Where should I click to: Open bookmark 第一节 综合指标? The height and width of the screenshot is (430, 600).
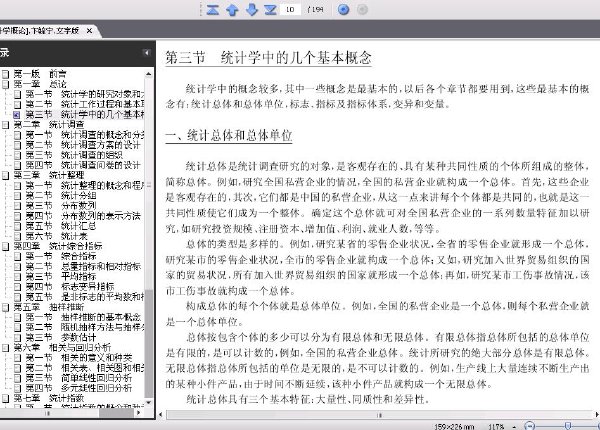click(61, 256)
